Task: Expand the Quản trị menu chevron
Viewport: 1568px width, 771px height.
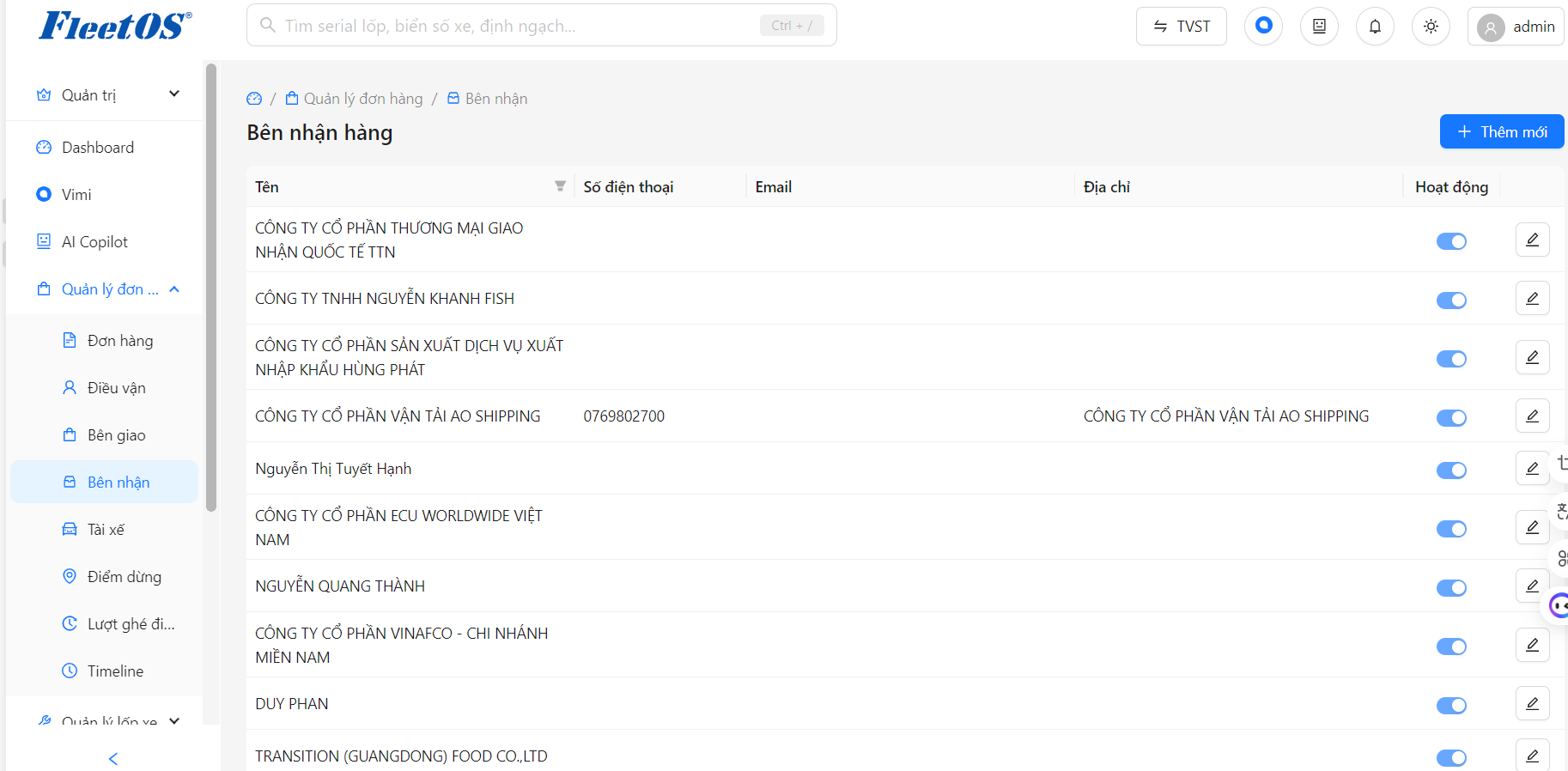Action: click(x=174, y=94)
